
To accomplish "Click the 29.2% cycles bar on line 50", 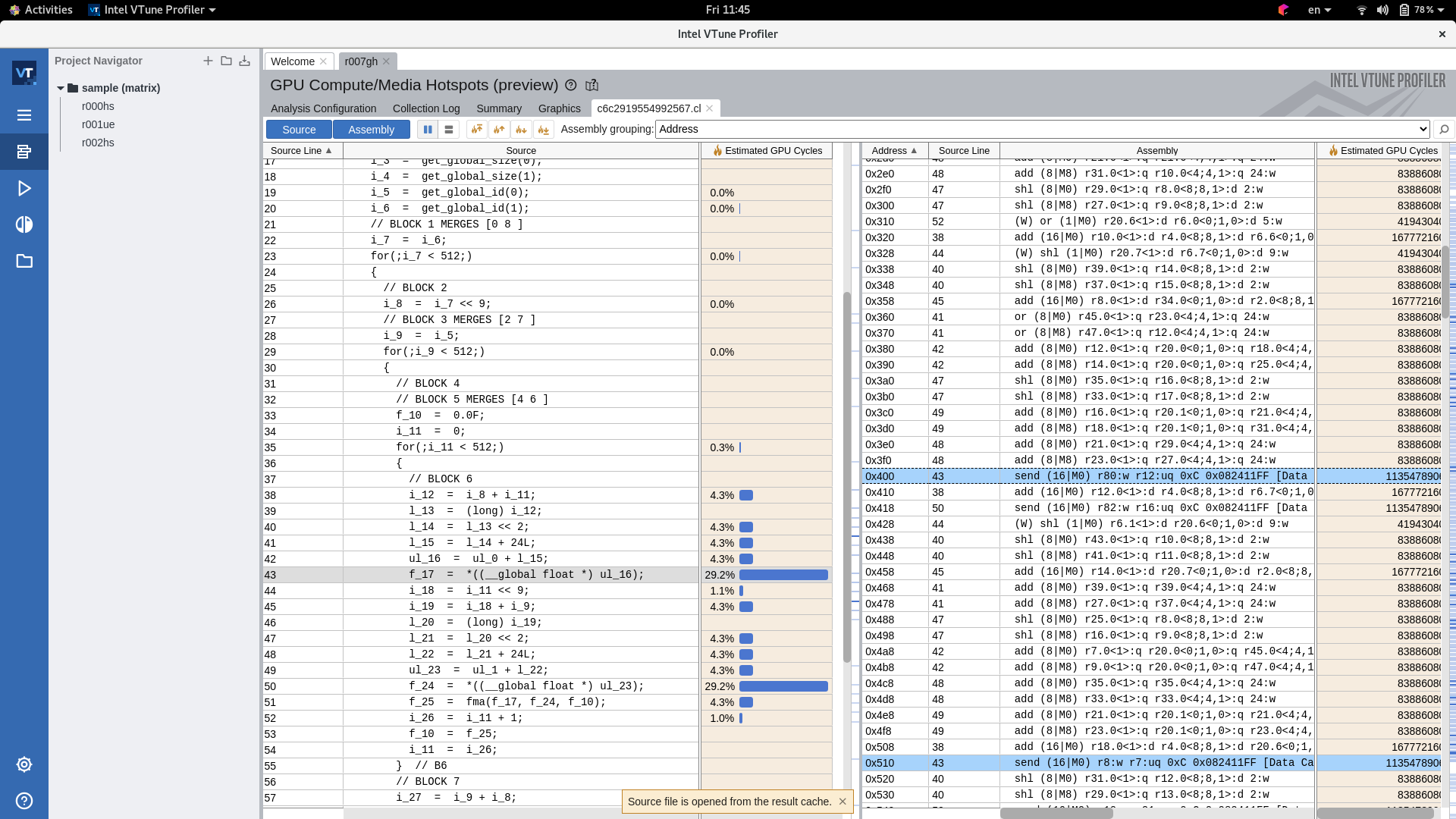I will pyautogui.click(x=783, y=686).
